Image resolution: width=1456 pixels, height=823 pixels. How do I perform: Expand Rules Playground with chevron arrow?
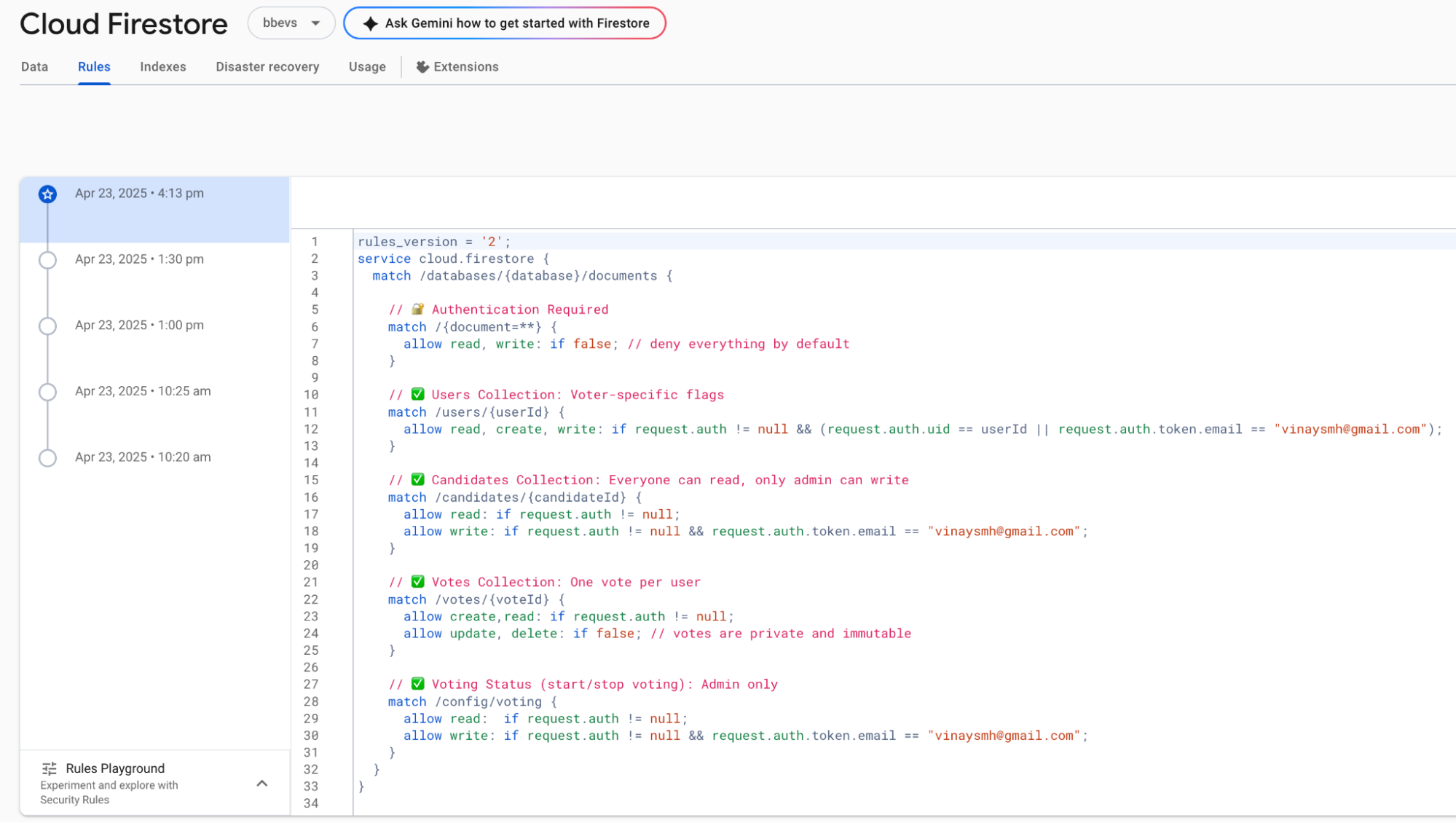point(262,784)
